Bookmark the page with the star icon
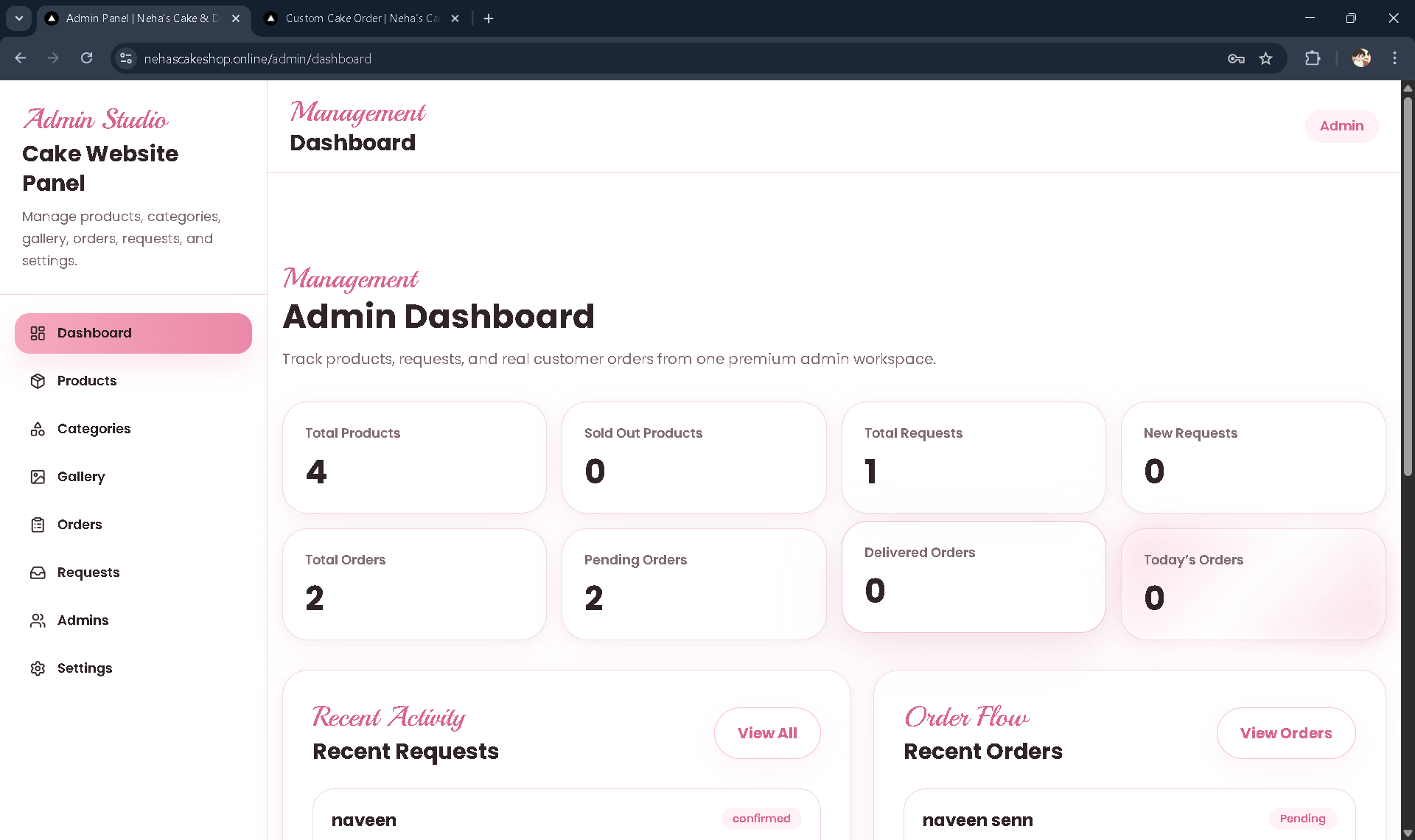 click(1267, 58)
